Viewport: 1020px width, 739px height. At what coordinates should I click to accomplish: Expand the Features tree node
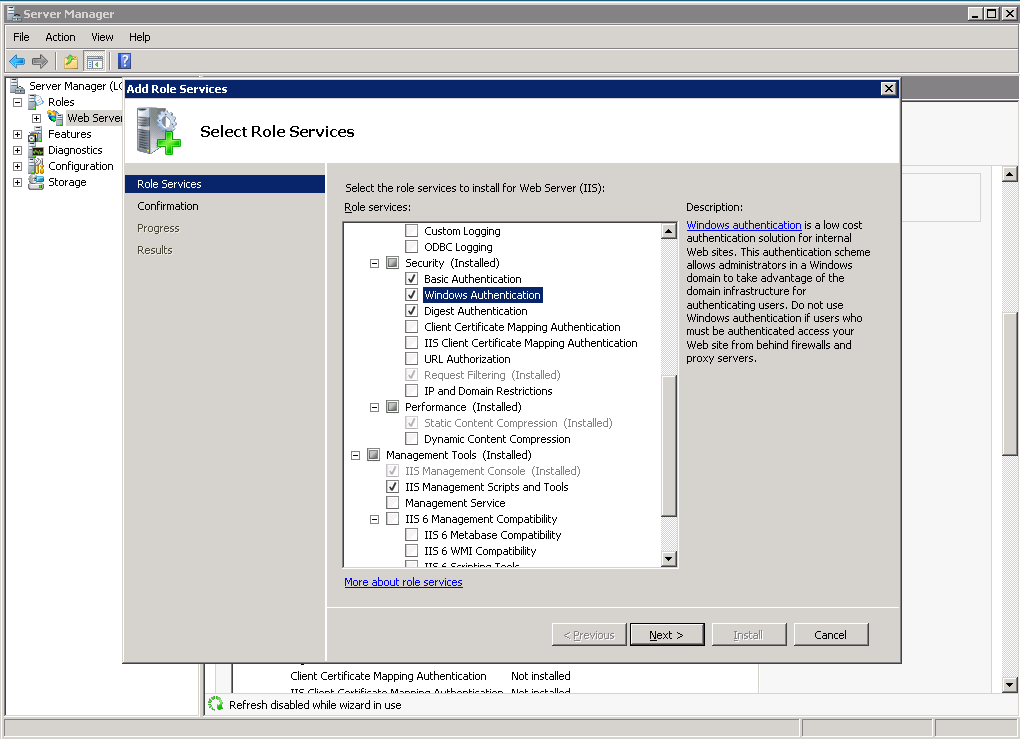(18, 135)
